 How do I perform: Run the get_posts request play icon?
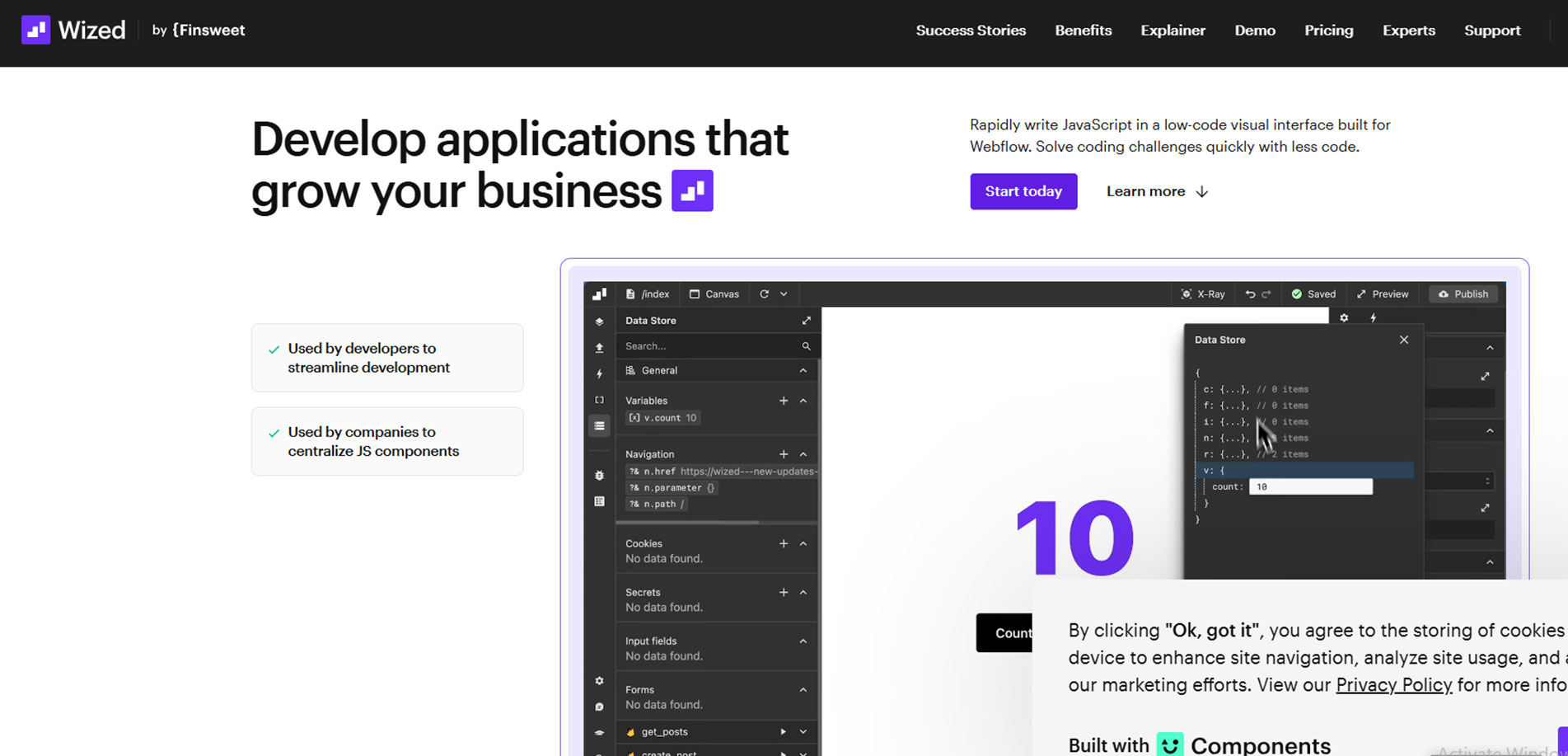click(784, 732)
